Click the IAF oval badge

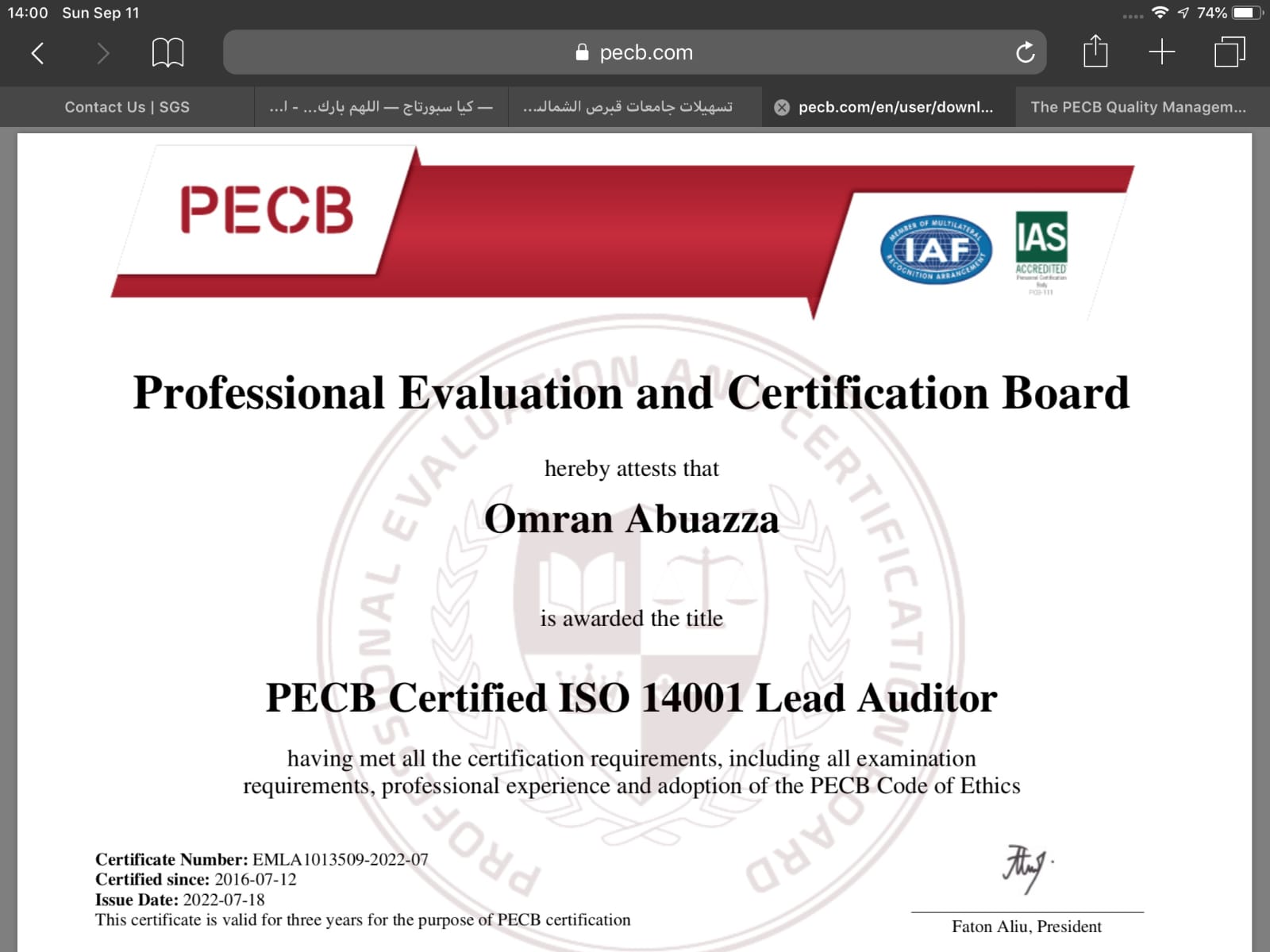pos(936,250)
